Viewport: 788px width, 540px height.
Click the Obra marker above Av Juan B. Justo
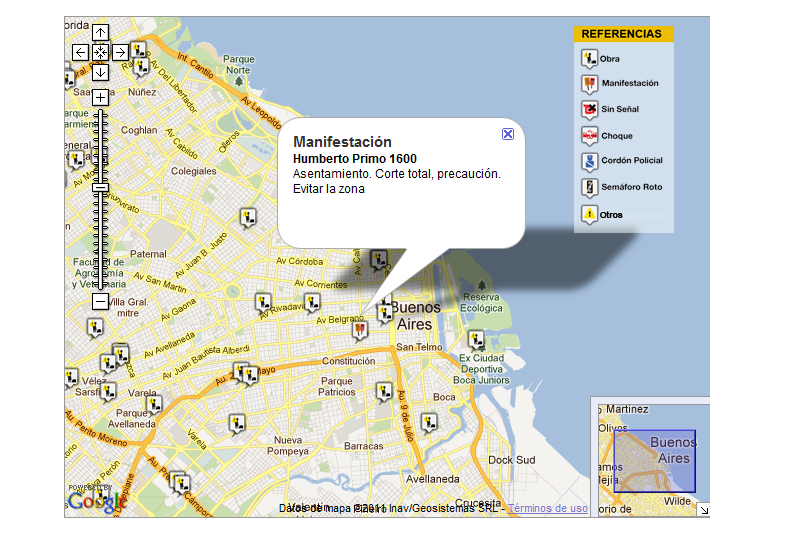248,219
